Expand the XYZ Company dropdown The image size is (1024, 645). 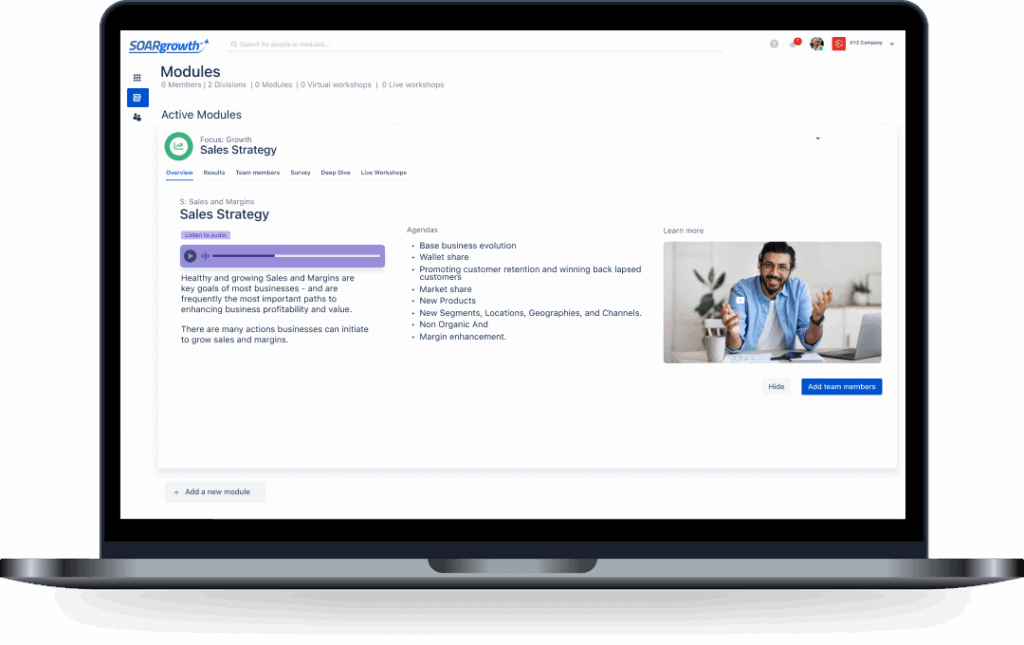point(891,44)
